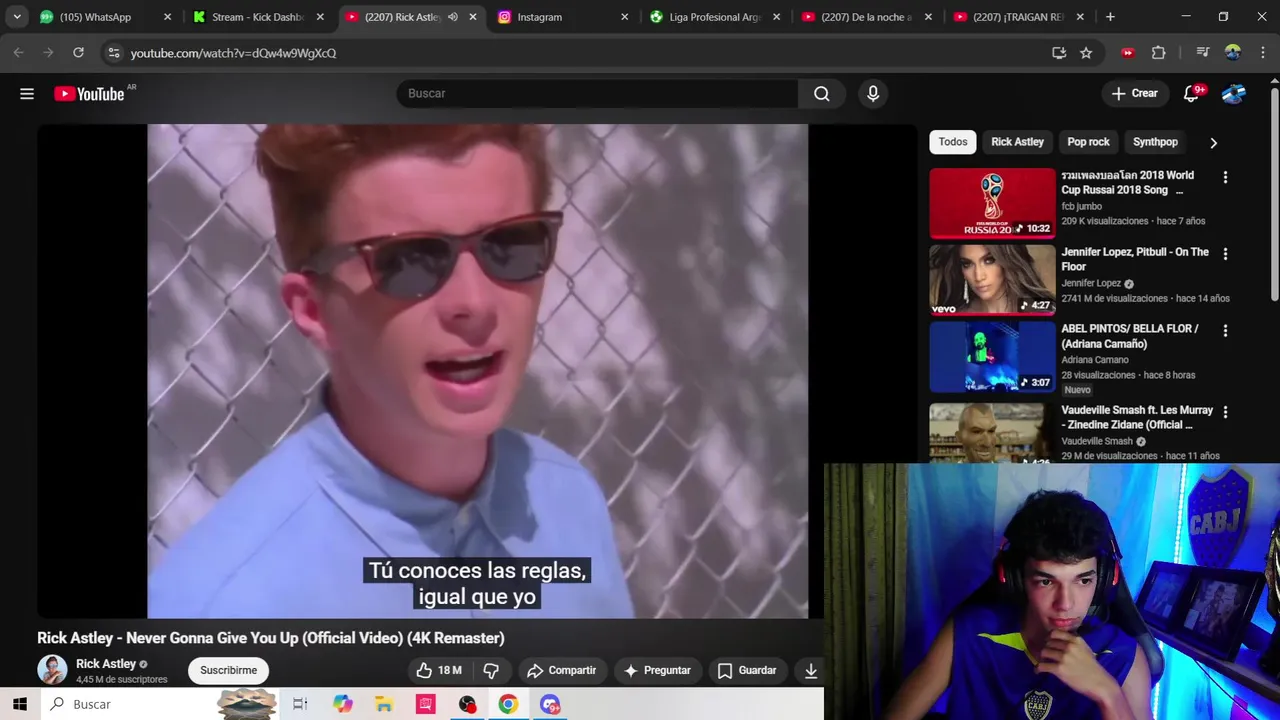
Task: Switch to Chrome in the taskbar
Action: 508,704
